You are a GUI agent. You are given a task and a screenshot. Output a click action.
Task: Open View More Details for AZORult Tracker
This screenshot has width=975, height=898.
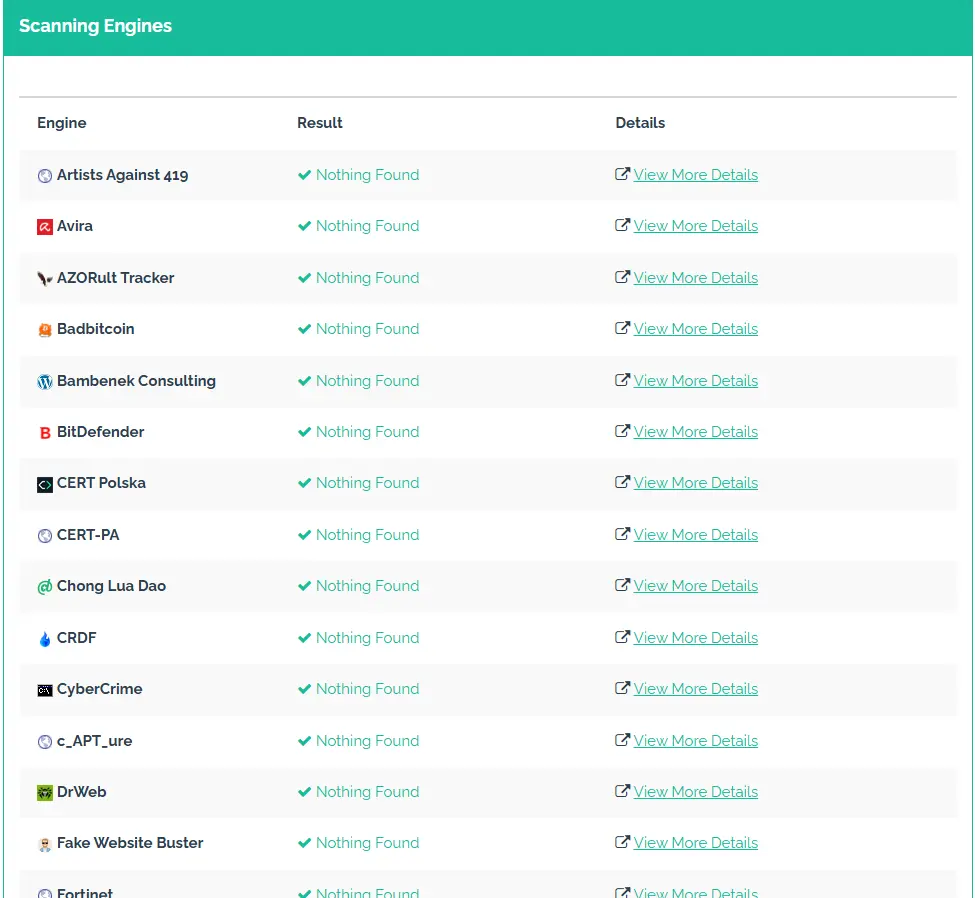pos(696,278)
